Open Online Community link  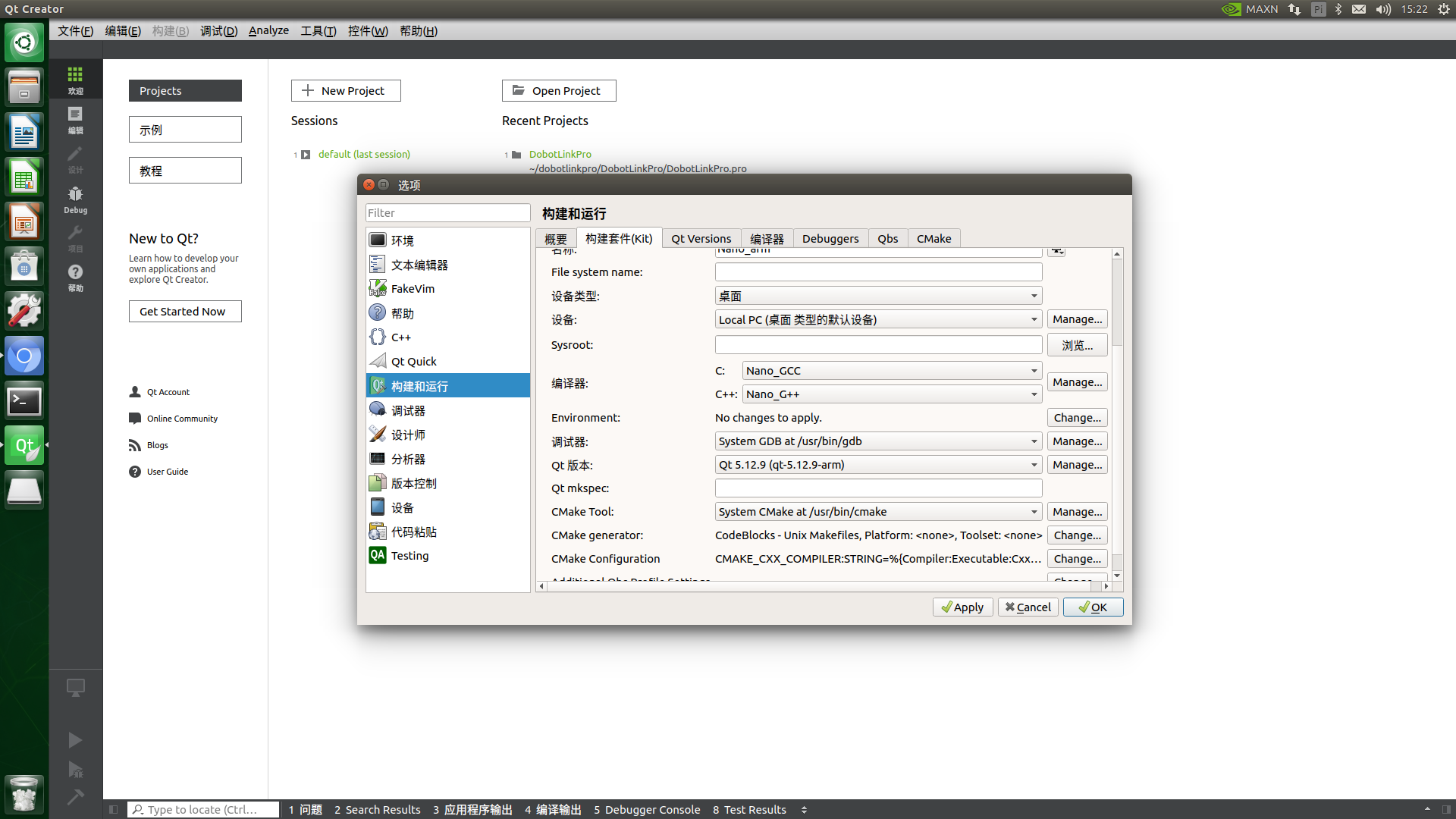pyautogui.click(x=182, y=419)
